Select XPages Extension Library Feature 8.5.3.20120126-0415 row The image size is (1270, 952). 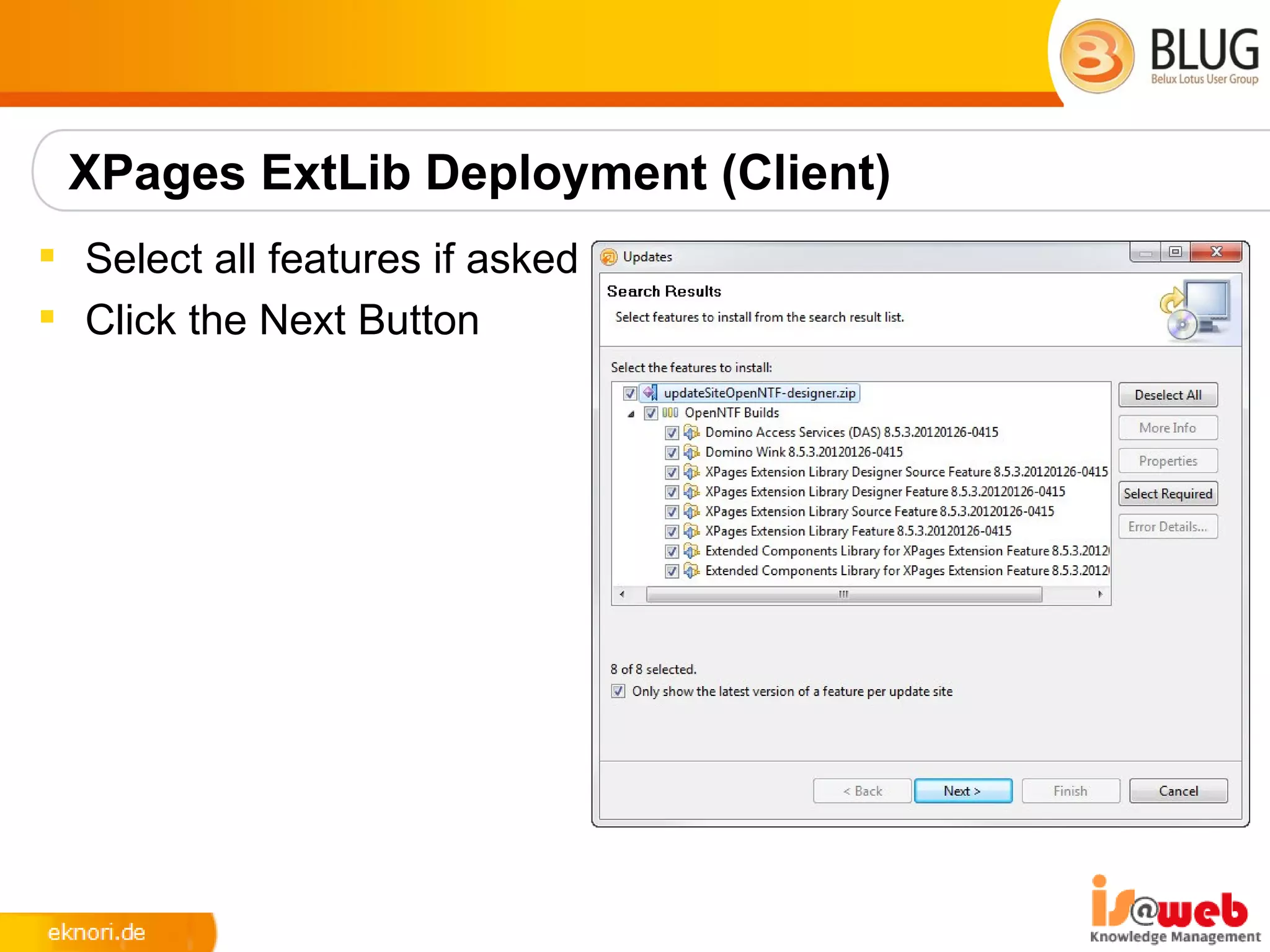click(x=858, y=531)
